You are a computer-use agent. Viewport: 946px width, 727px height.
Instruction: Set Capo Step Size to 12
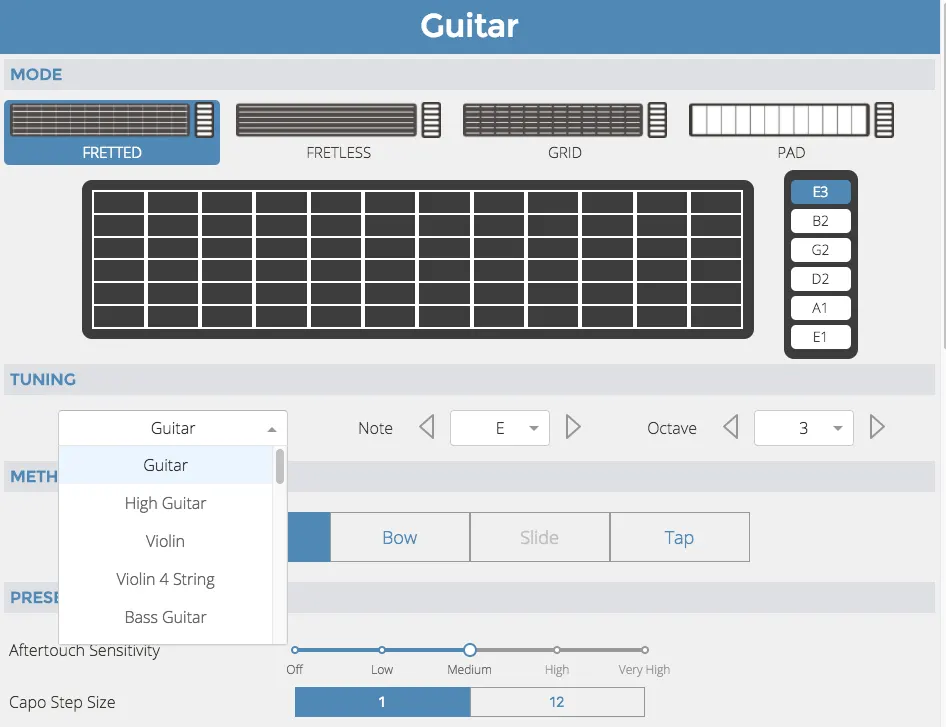[557, 702]
